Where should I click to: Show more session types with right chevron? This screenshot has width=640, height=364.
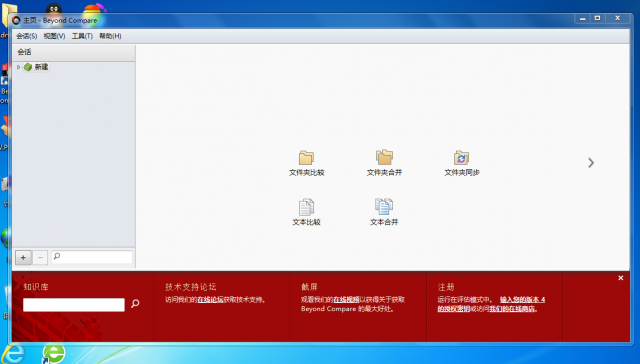pyautogui.click(x=591, y=163)
